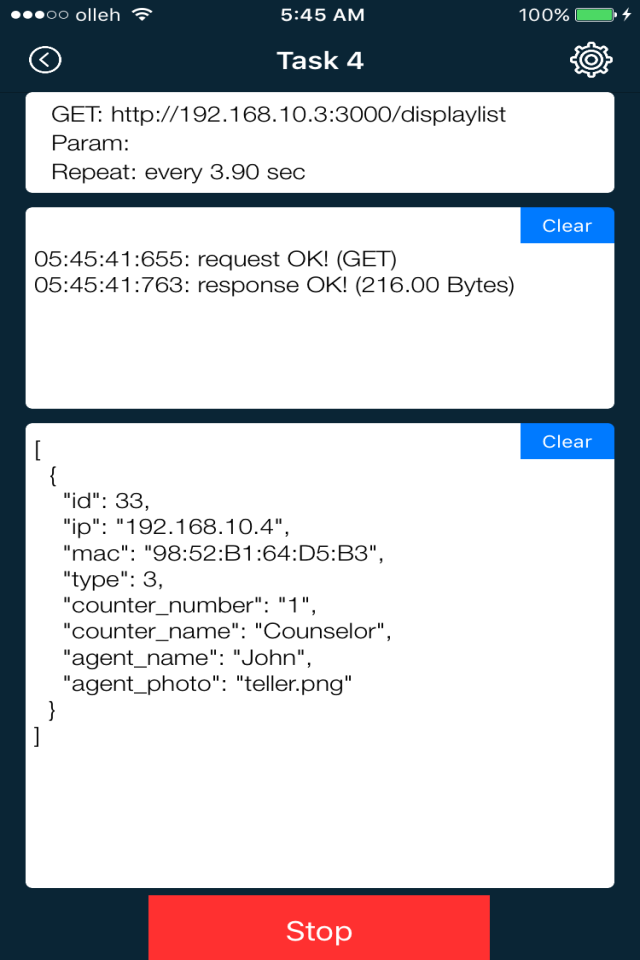Tap the Param line in request details
Image resolution: width=640 pixels, height=960 pixels.
pyautogui.click(x=84, y=143)
